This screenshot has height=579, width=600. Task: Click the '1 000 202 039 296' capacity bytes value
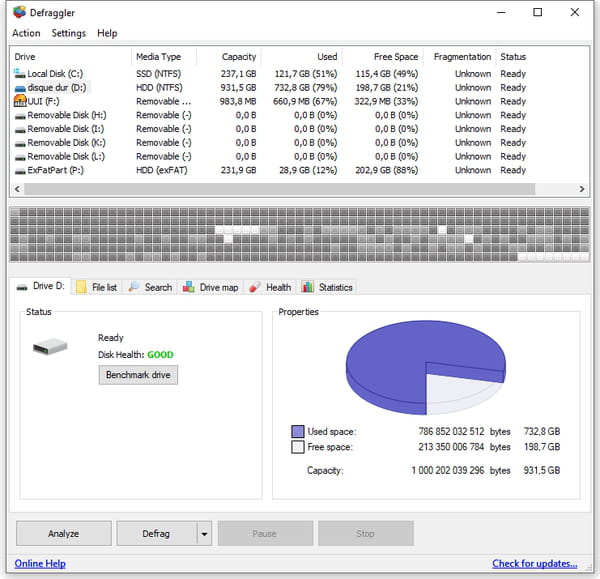tap(448, 470)
